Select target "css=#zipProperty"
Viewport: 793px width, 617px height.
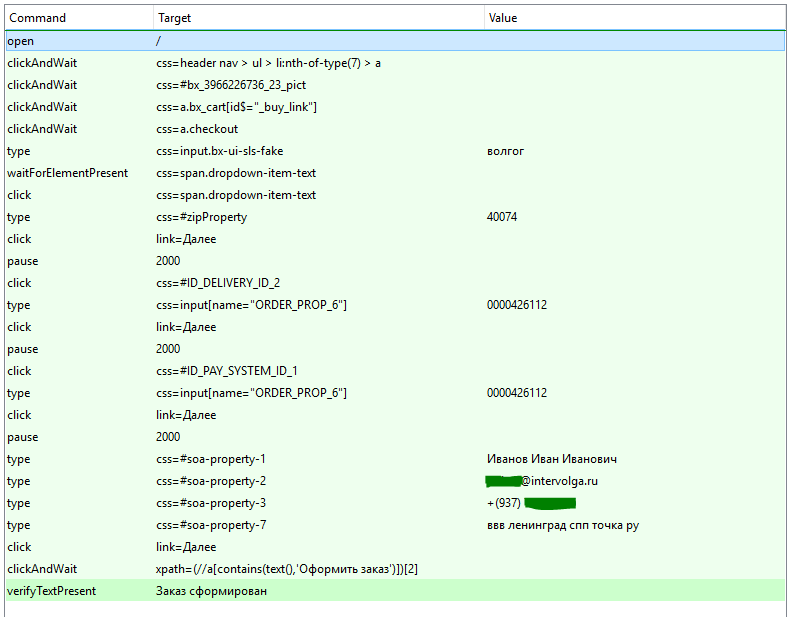(x=201, y=217)
